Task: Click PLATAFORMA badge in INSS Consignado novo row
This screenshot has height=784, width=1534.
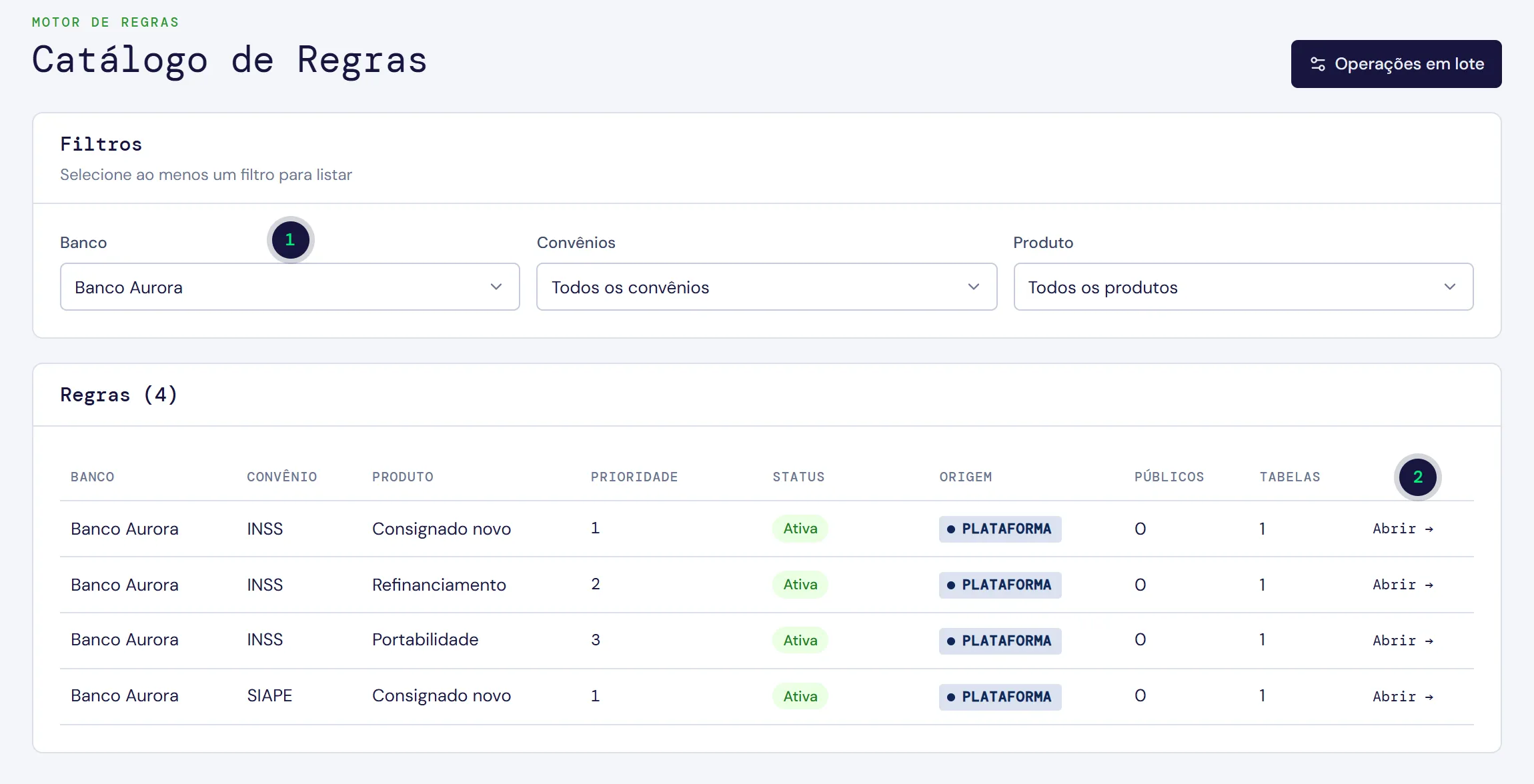Action: [1000, 529]
